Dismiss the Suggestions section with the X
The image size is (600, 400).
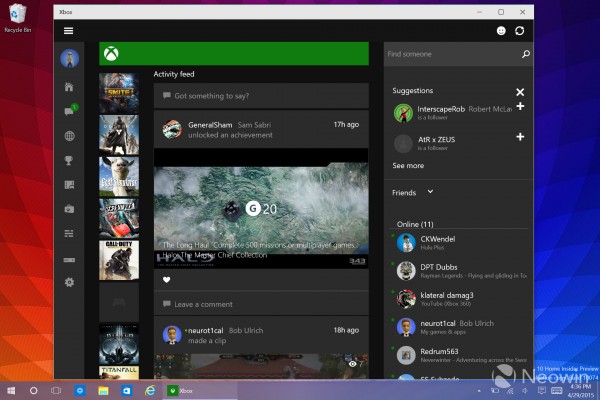click(x=520, y=92)
